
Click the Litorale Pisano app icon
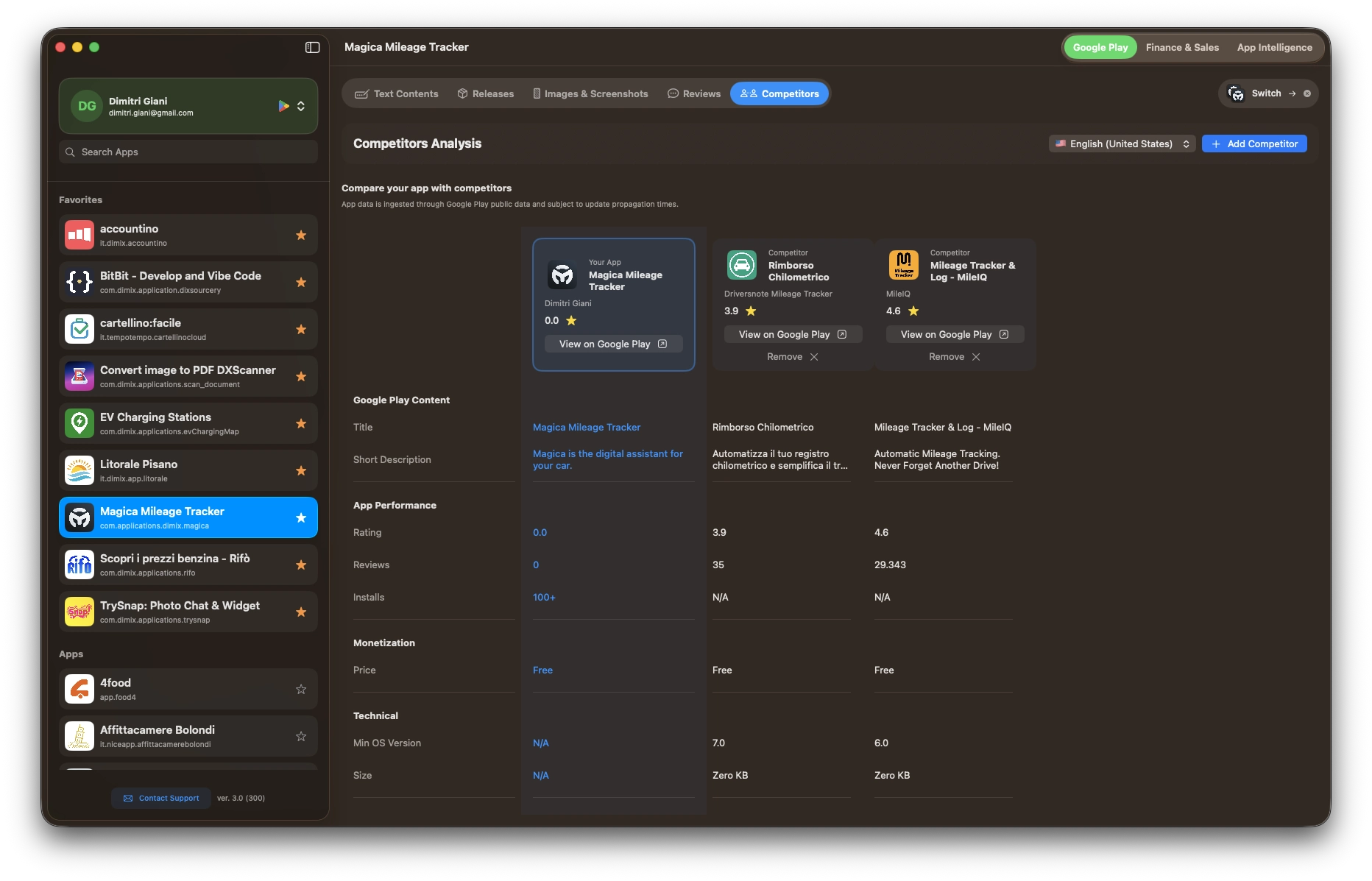click(x=79, y=471)
